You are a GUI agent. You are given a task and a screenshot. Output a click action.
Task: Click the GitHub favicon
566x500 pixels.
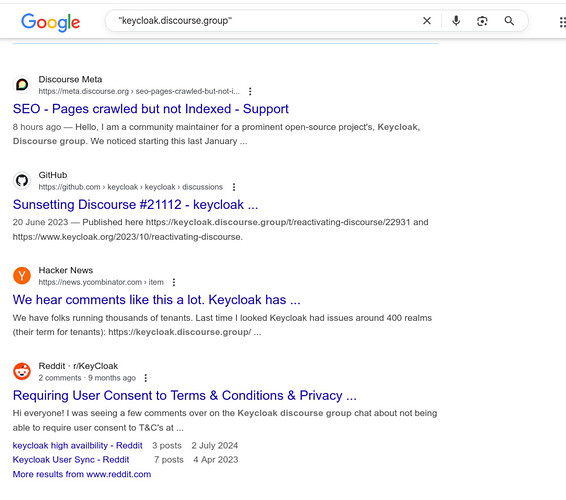[22, 180]
